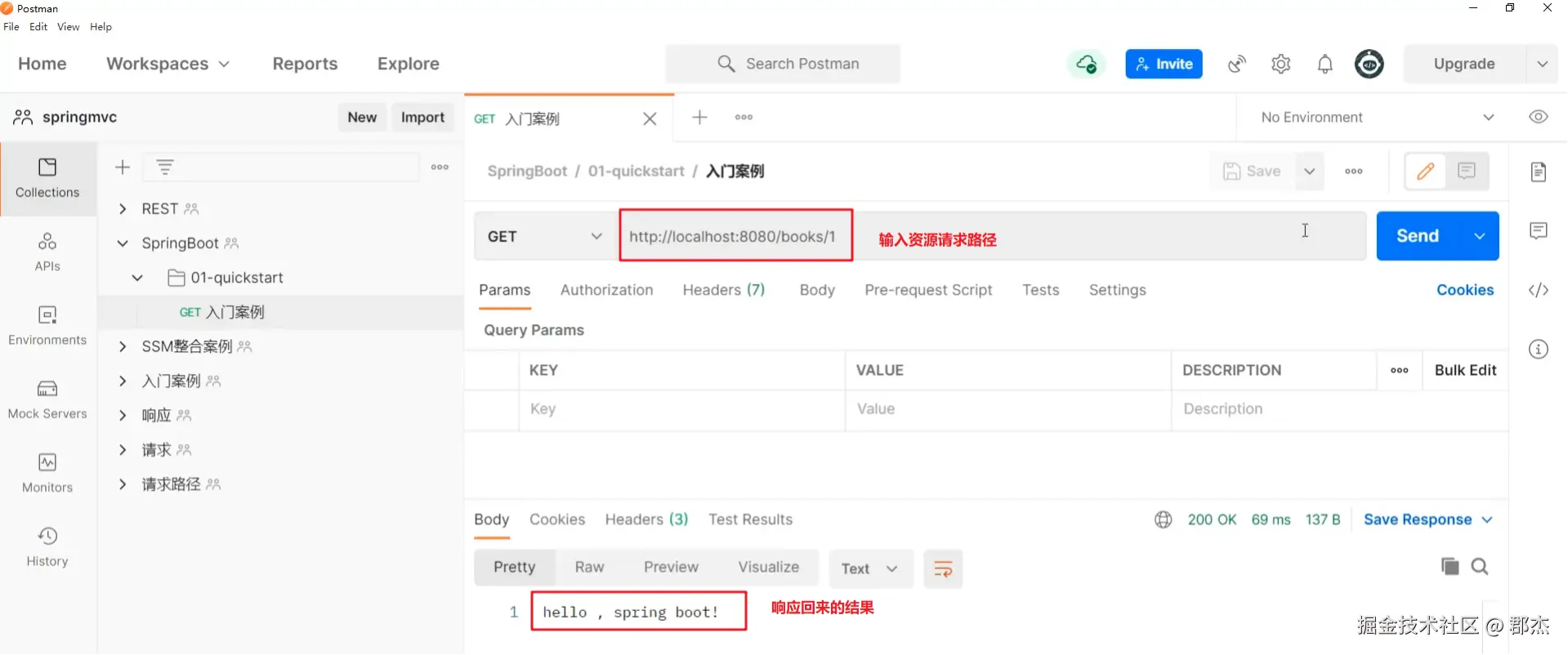This screenshot has height=655, width=1568.
Task: Collapse the SpringBoot collection
Action: [x=123, y=243]
